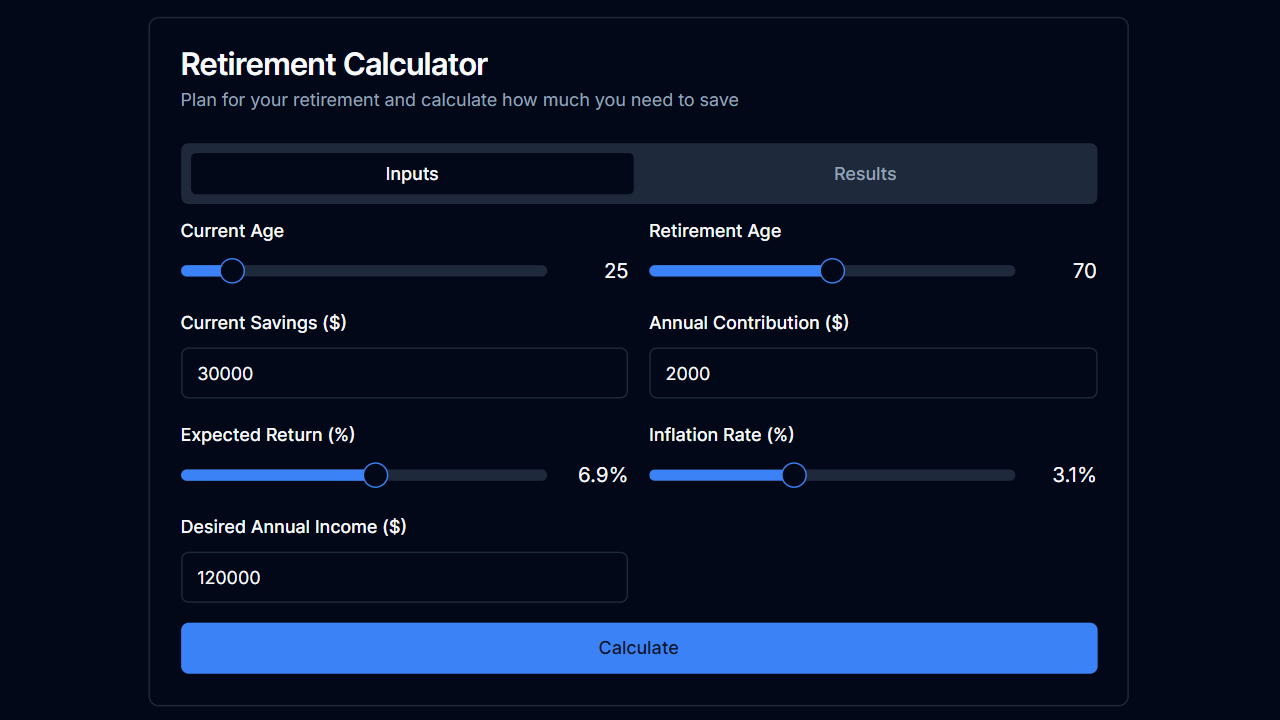Click the Current Savings input field
The width and height of the screenshot is (1280, 720).
tap(404, 372)
